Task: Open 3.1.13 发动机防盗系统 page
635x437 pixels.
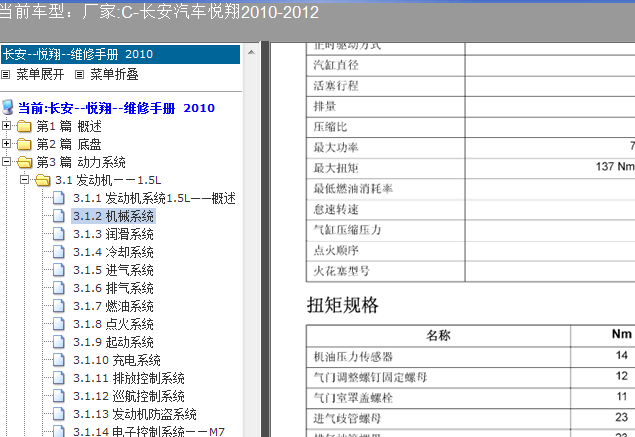Action: [135, 414]
